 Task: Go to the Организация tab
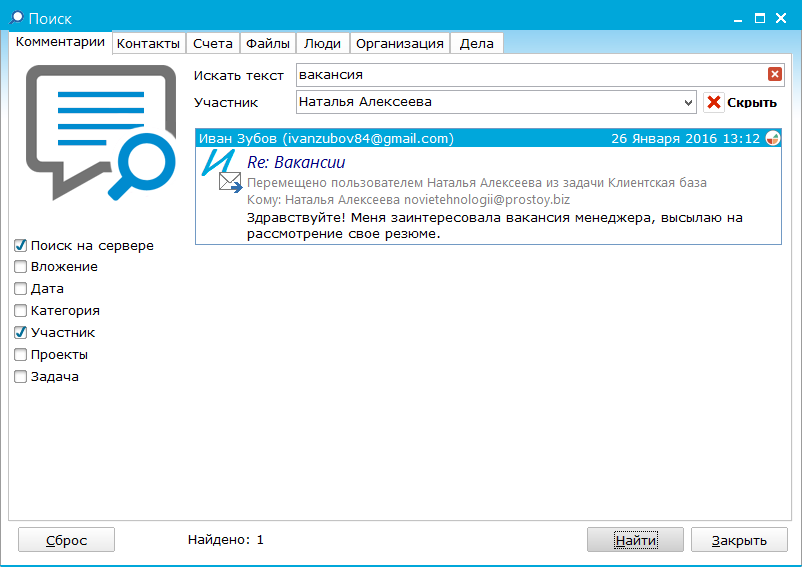400,43
